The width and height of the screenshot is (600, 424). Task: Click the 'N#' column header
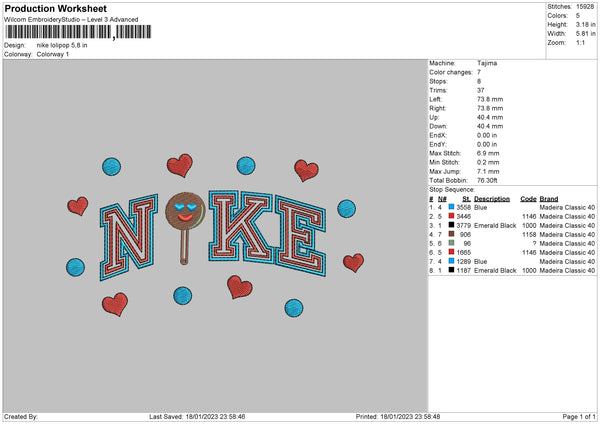[x=442, y=199]
